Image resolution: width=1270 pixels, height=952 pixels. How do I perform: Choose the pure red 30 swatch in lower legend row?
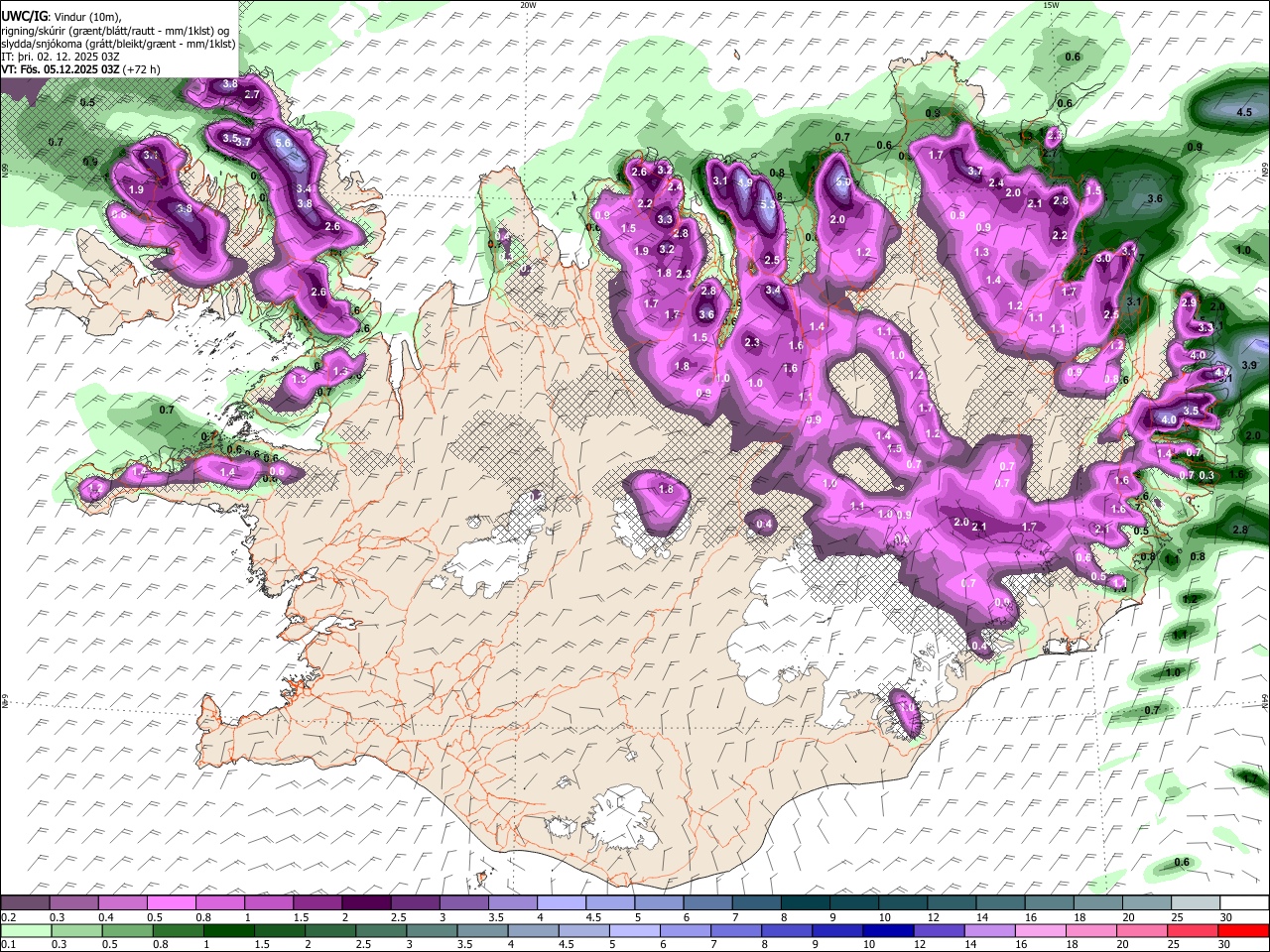(1243, 930)
